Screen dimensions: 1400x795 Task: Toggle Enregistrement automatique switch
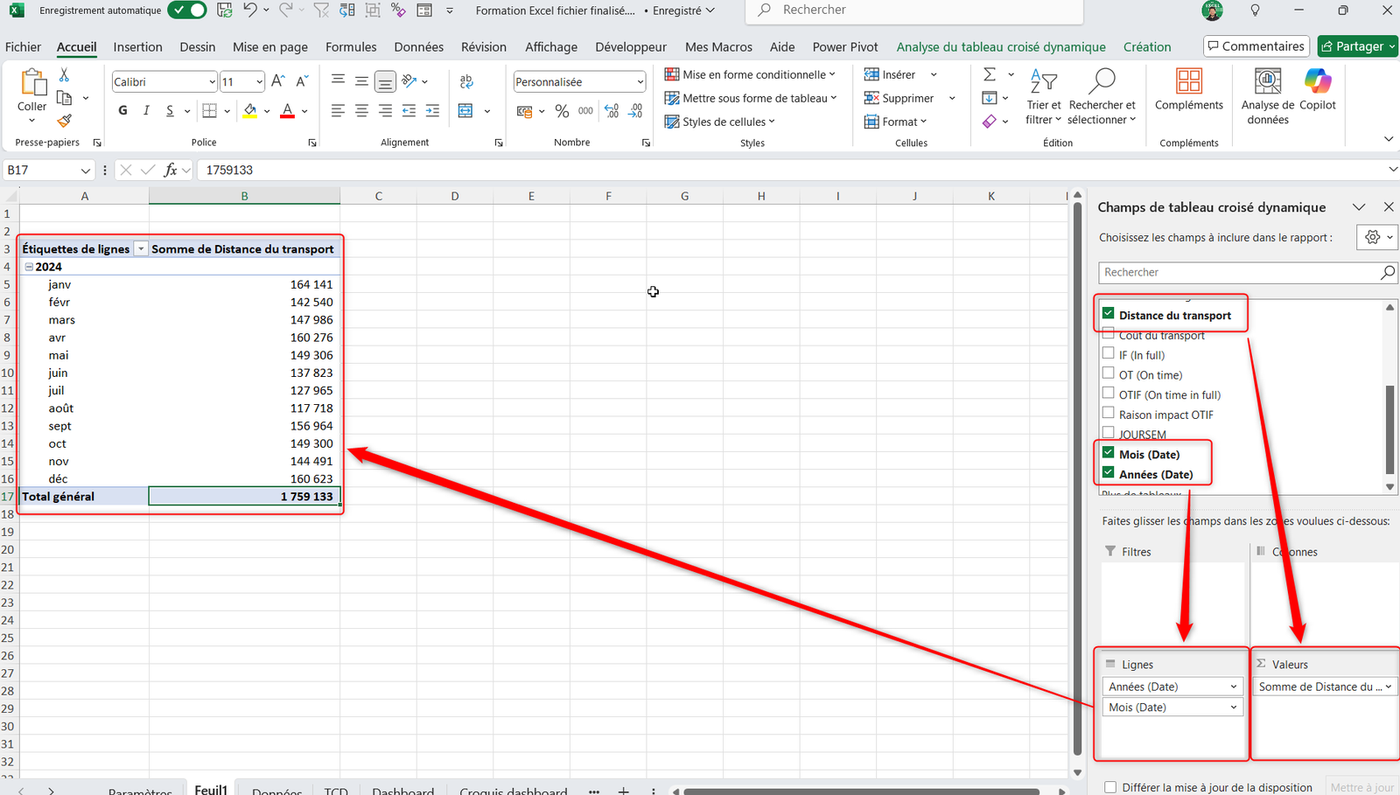187,10
